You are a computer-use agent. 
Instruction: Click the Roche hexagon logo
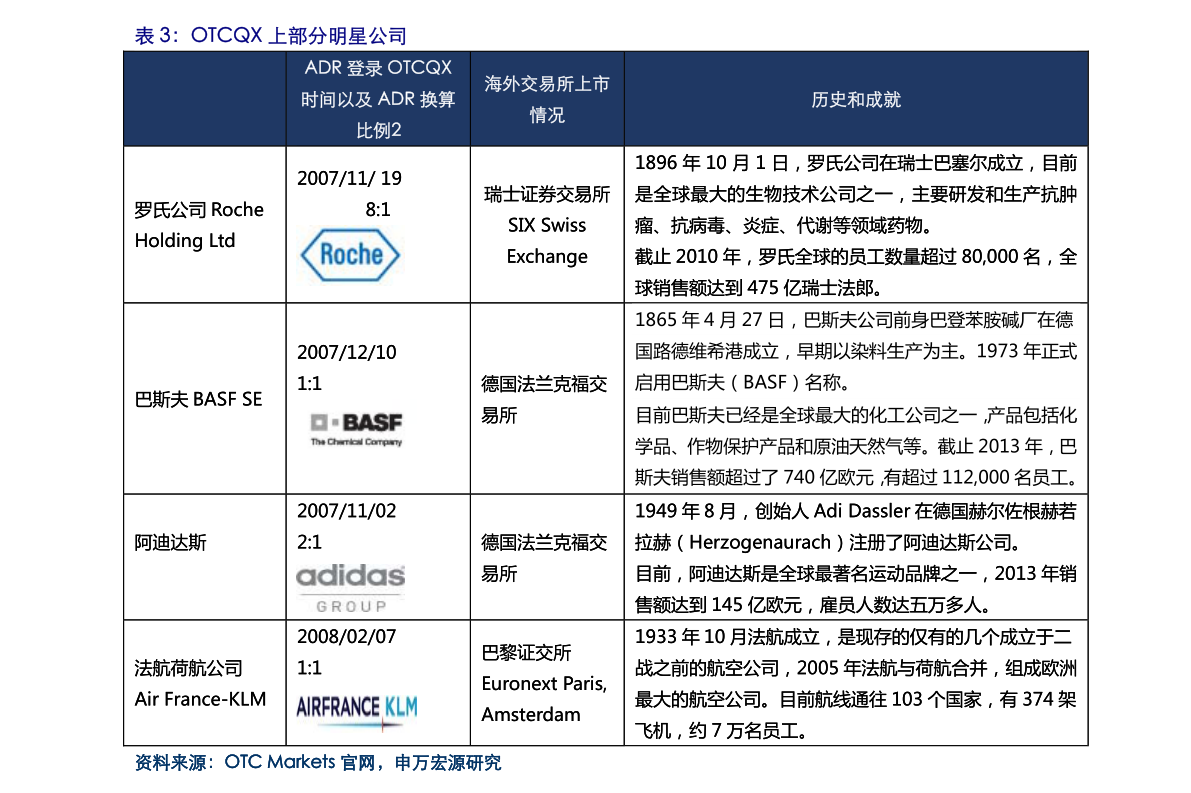click(x=350, y=255)
